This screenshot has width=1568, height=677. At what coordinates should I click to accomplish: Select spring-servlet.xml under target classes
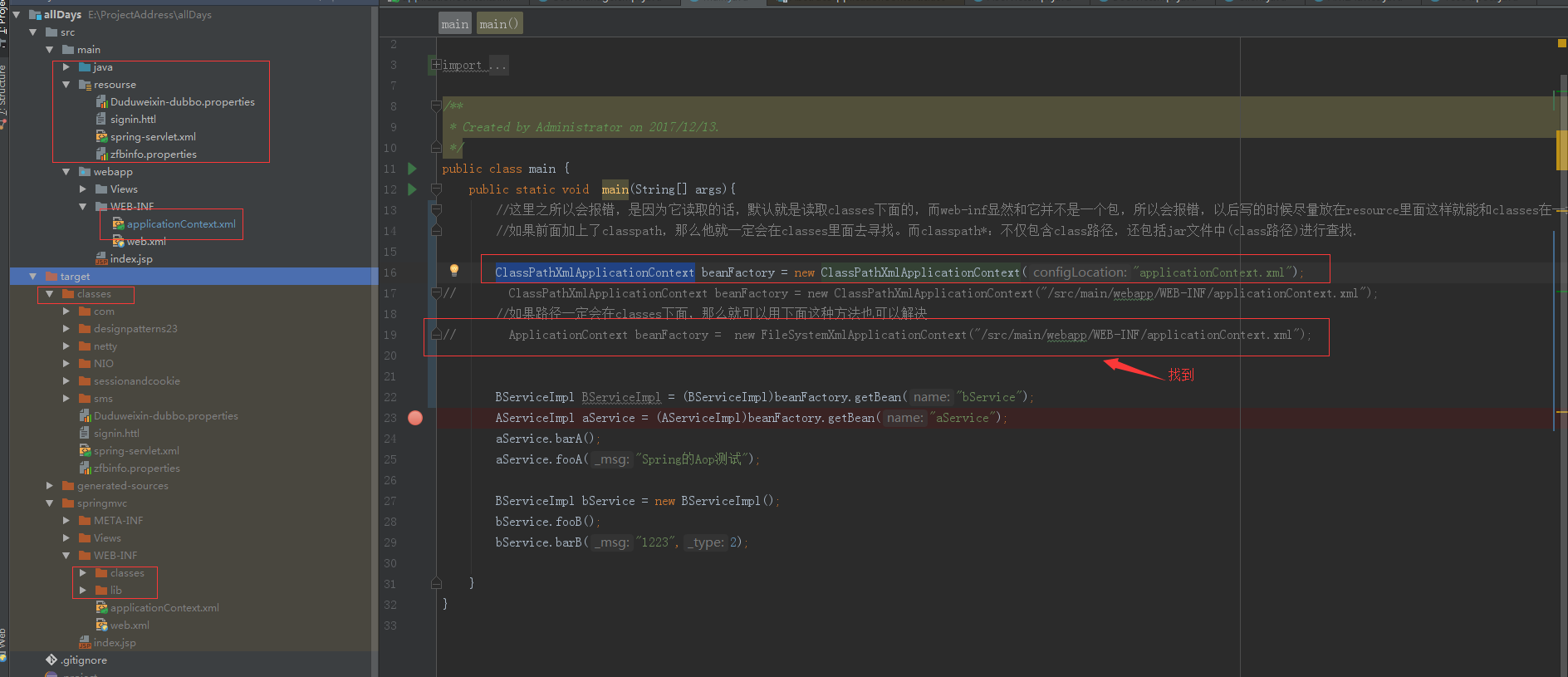[x=136, y=450]
